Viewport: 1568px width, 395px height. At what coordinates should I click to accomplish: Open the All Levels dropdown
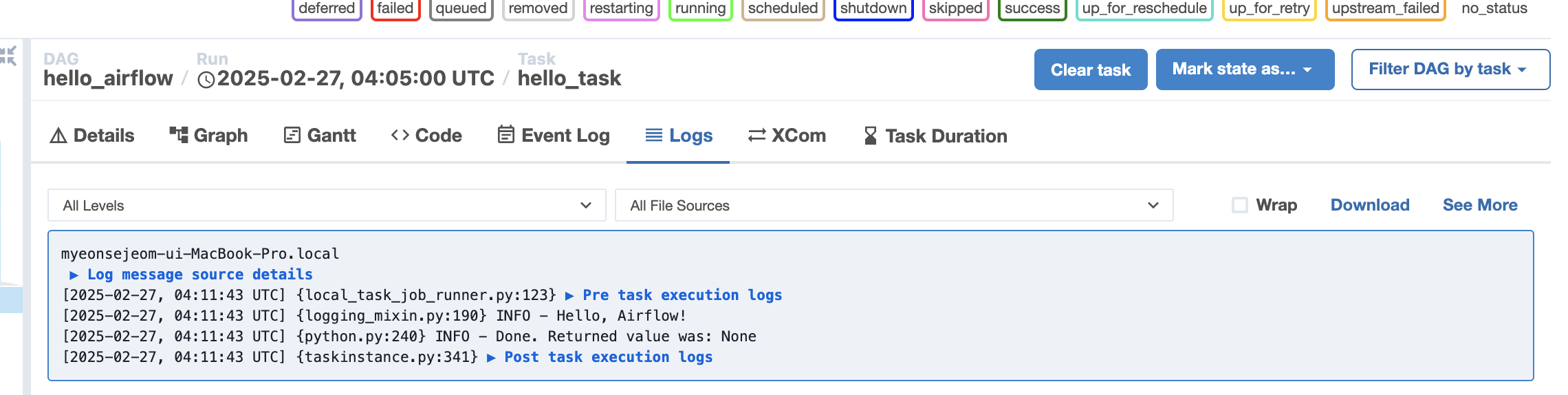pyautogui.click(x=327, y=205)
